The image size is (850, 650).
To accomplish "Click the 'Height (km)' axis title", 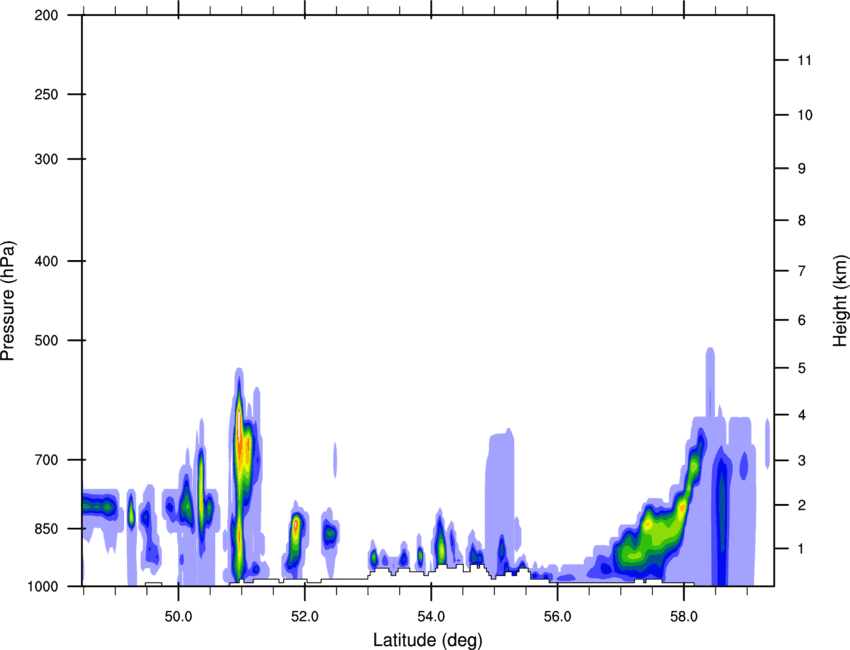I will coord(840,300).
